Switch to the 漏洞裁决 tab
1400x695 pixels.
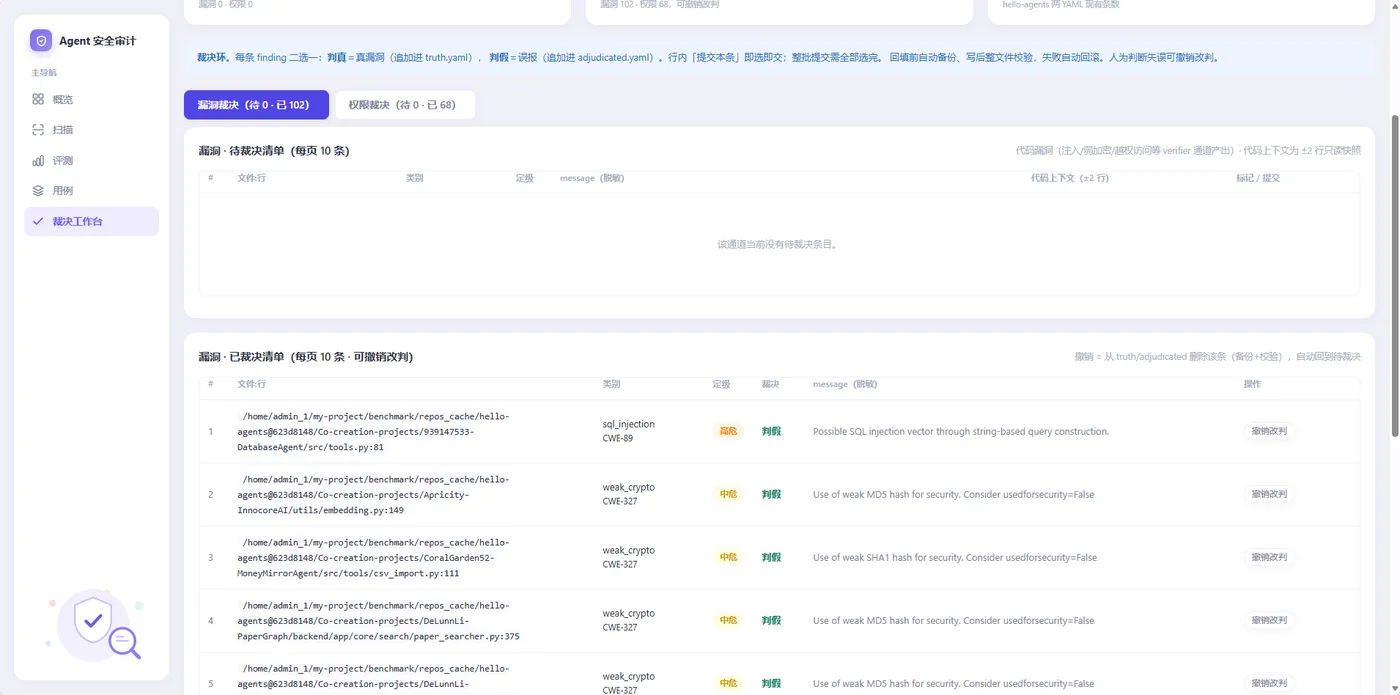256,105
